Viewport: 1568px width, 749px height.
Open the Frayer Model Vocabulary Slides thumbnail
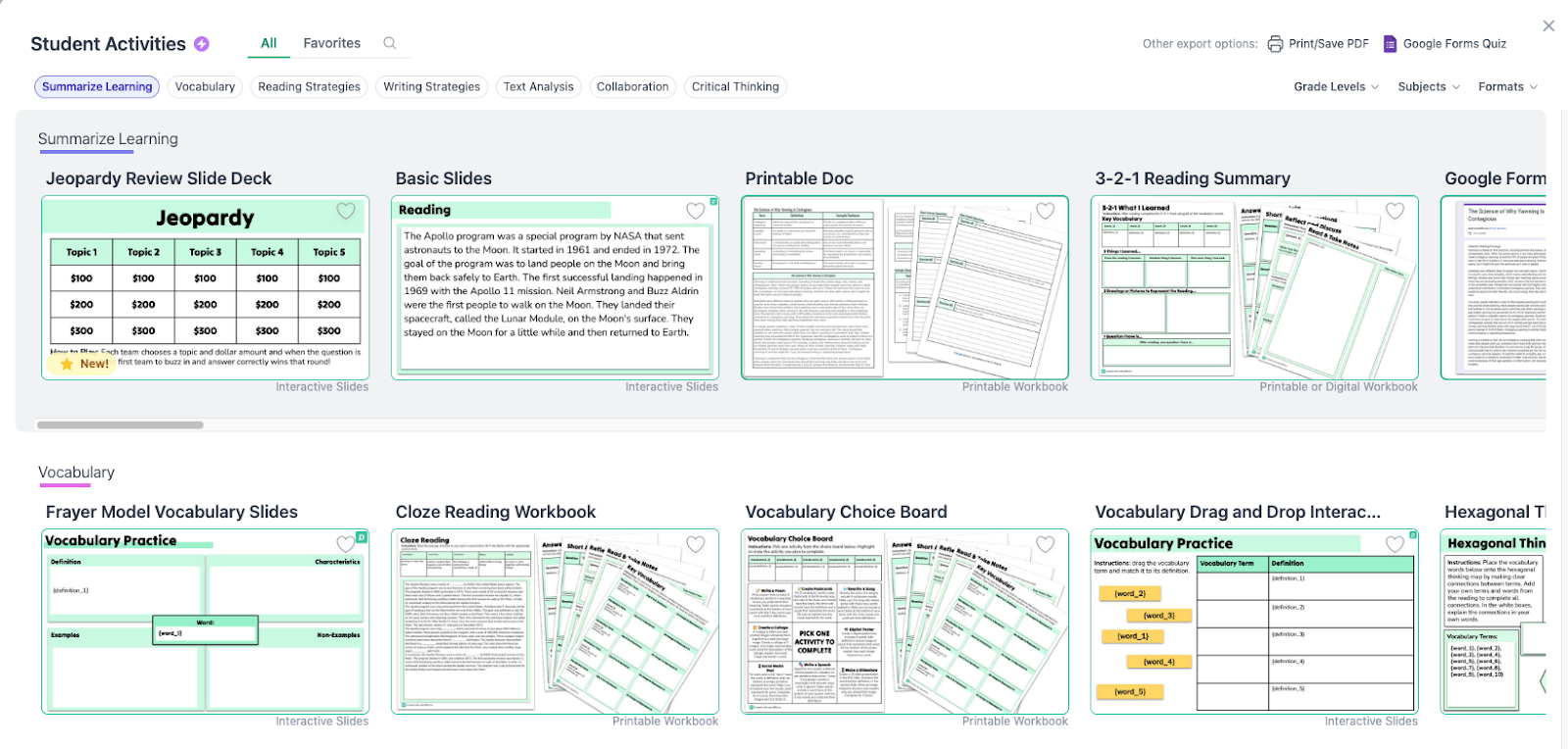[205, 622]
